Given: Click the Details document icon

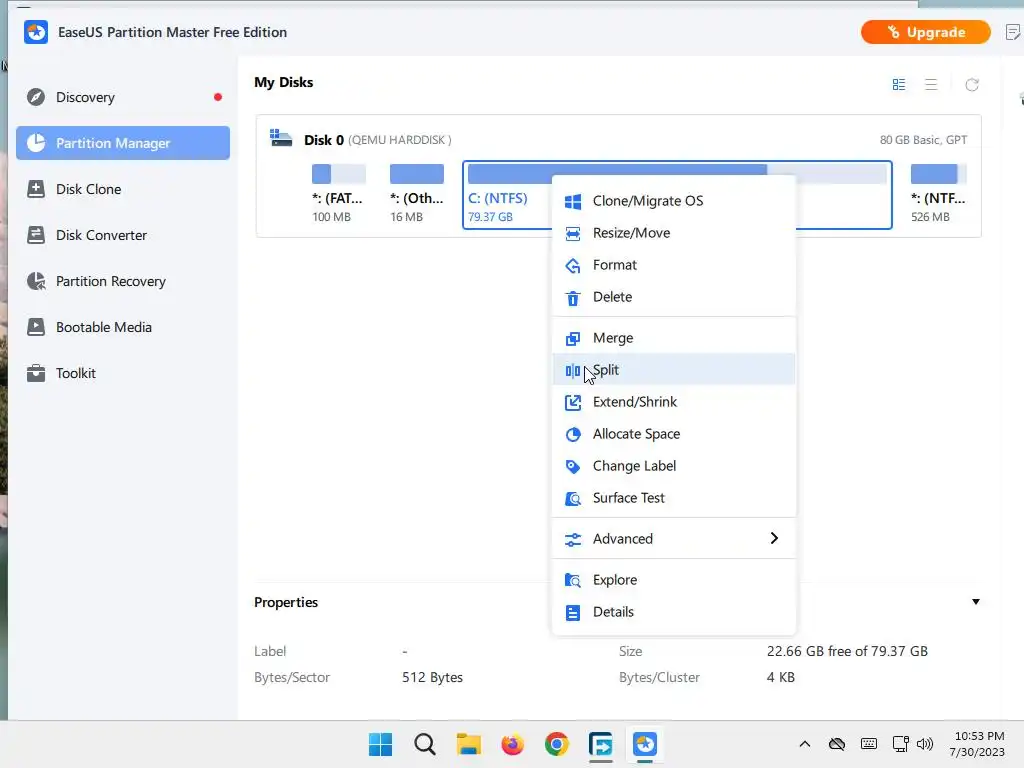Looking at the screenshot, I should click(x=573, y=613).
